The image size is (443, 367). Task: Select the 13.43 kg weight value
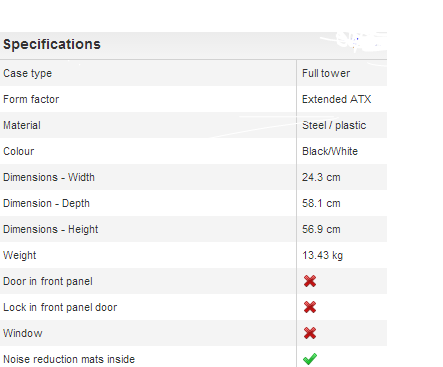[323, 256]
